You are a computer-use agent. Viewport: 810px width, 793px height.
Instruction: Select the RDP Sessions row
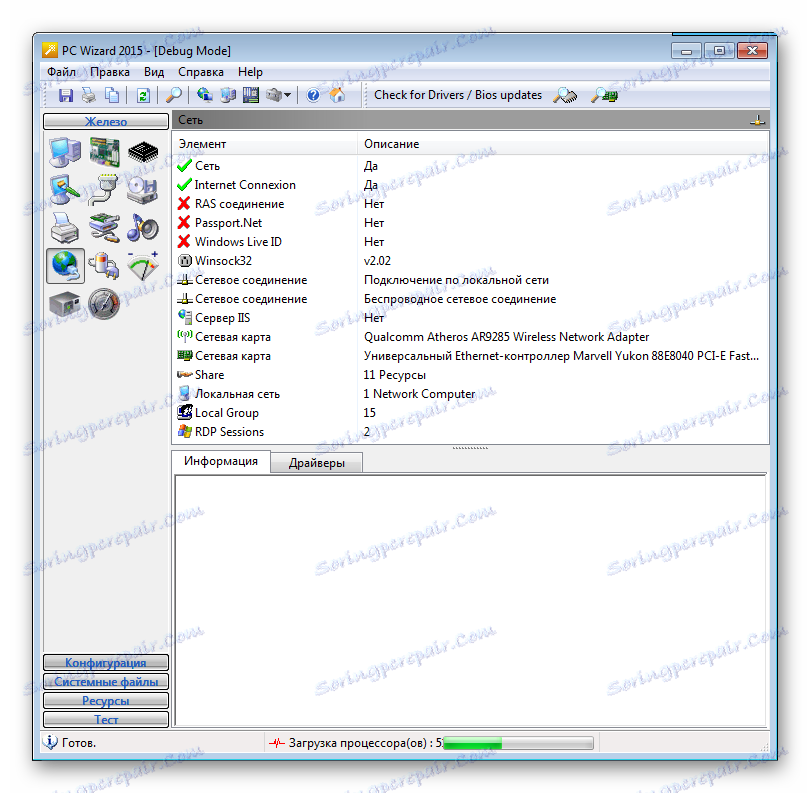pos(470,432)
